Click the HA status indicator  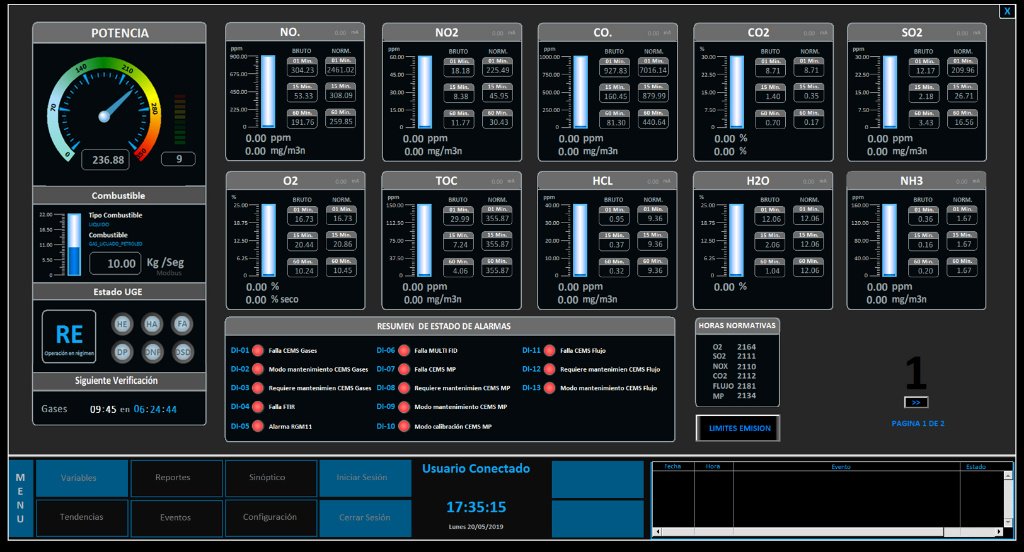152,323
